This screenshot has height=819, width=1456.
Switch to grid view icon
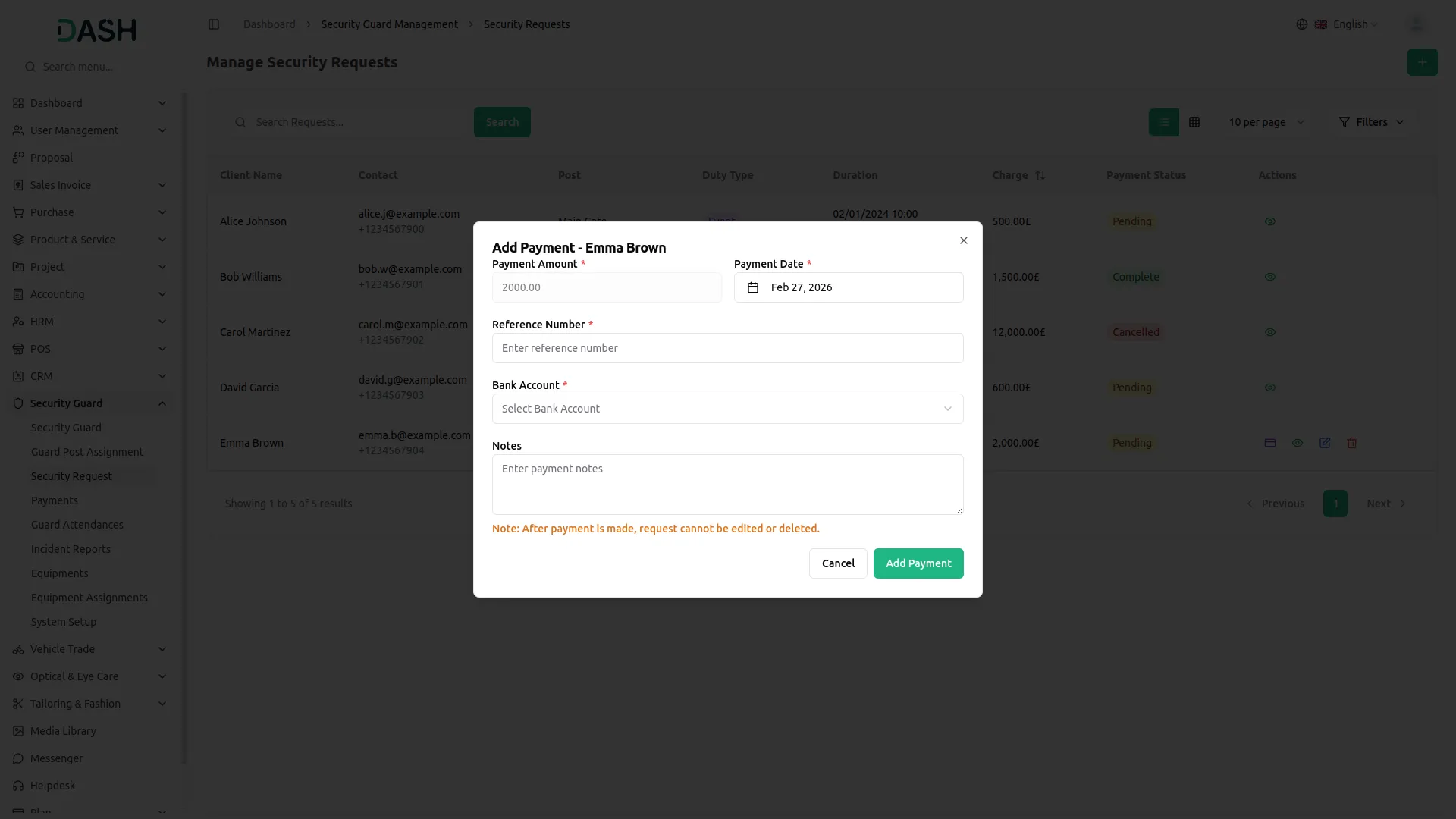tap(1194, 122)
